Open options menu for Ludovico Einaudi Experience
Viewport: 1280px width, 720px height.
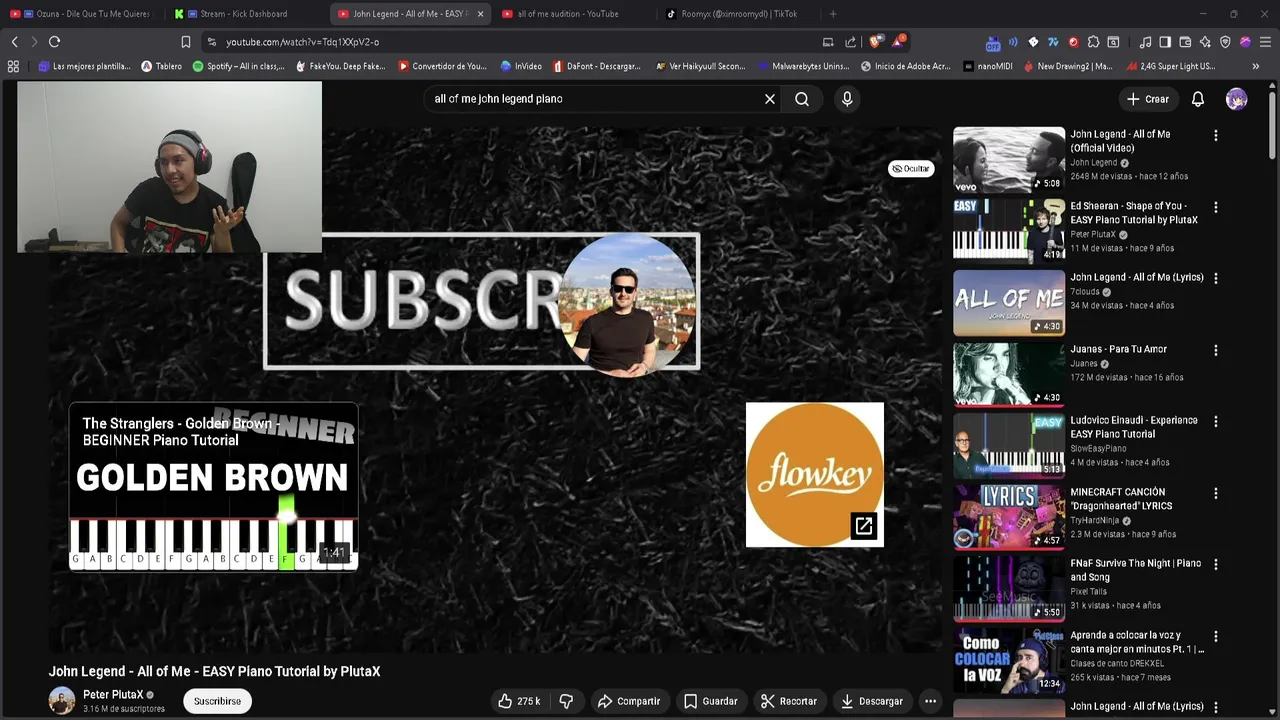1216,421
